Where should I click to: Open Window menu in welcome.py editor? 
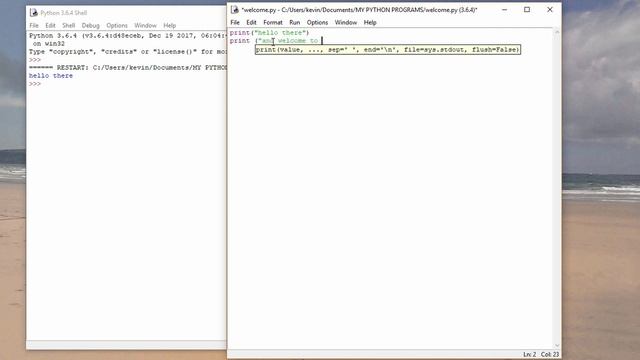click(346, 22)
